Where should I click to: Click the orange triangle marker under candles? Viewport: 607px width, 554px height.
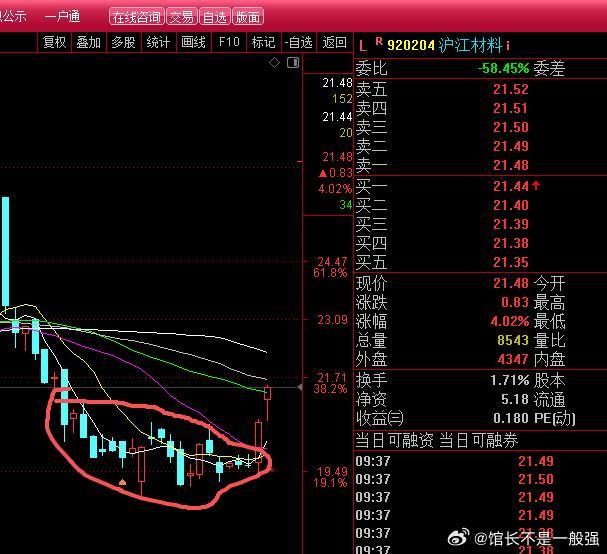click(x=122, y=482)
